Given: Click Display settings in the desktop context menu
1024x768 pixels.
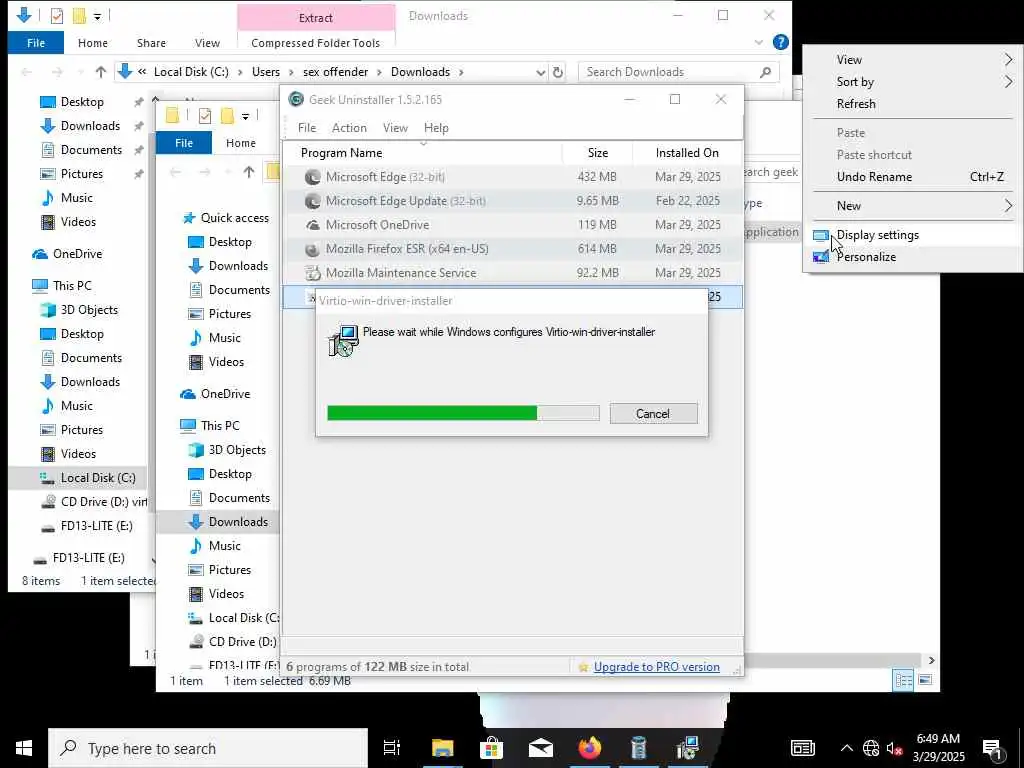Looking at the screenshot, I should (x=877, y=235).
